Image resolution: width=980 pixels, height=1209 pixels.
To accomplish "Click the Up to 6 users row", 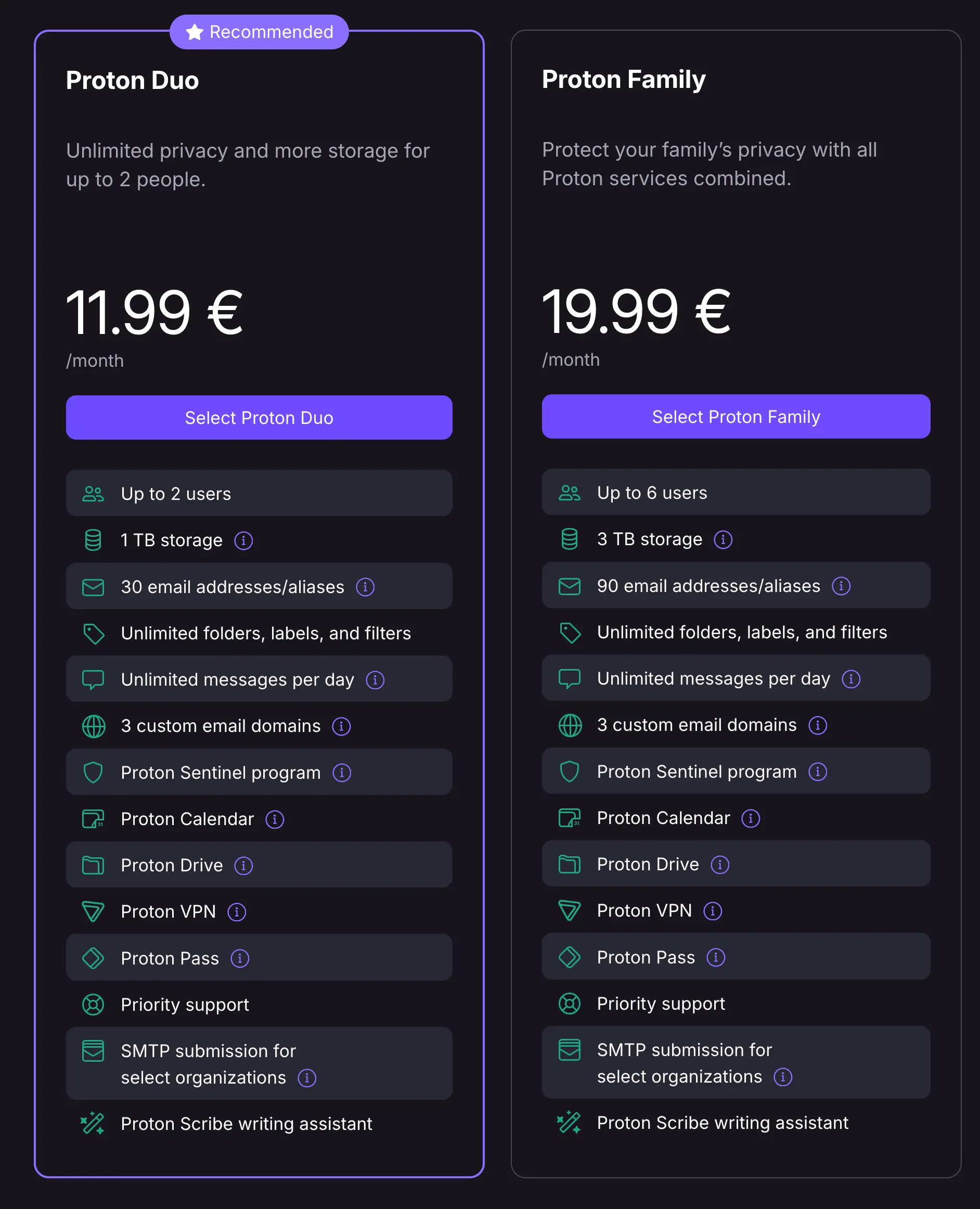I will [735, 493].
